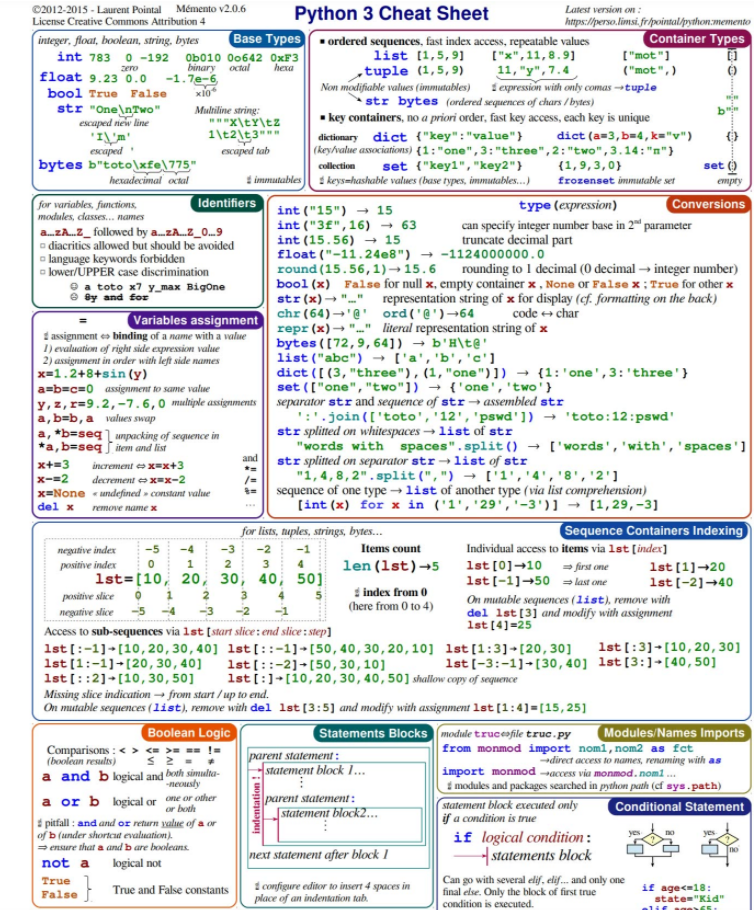
Task: Select the Modules/Names Imports header
Action: pos(673,733)
